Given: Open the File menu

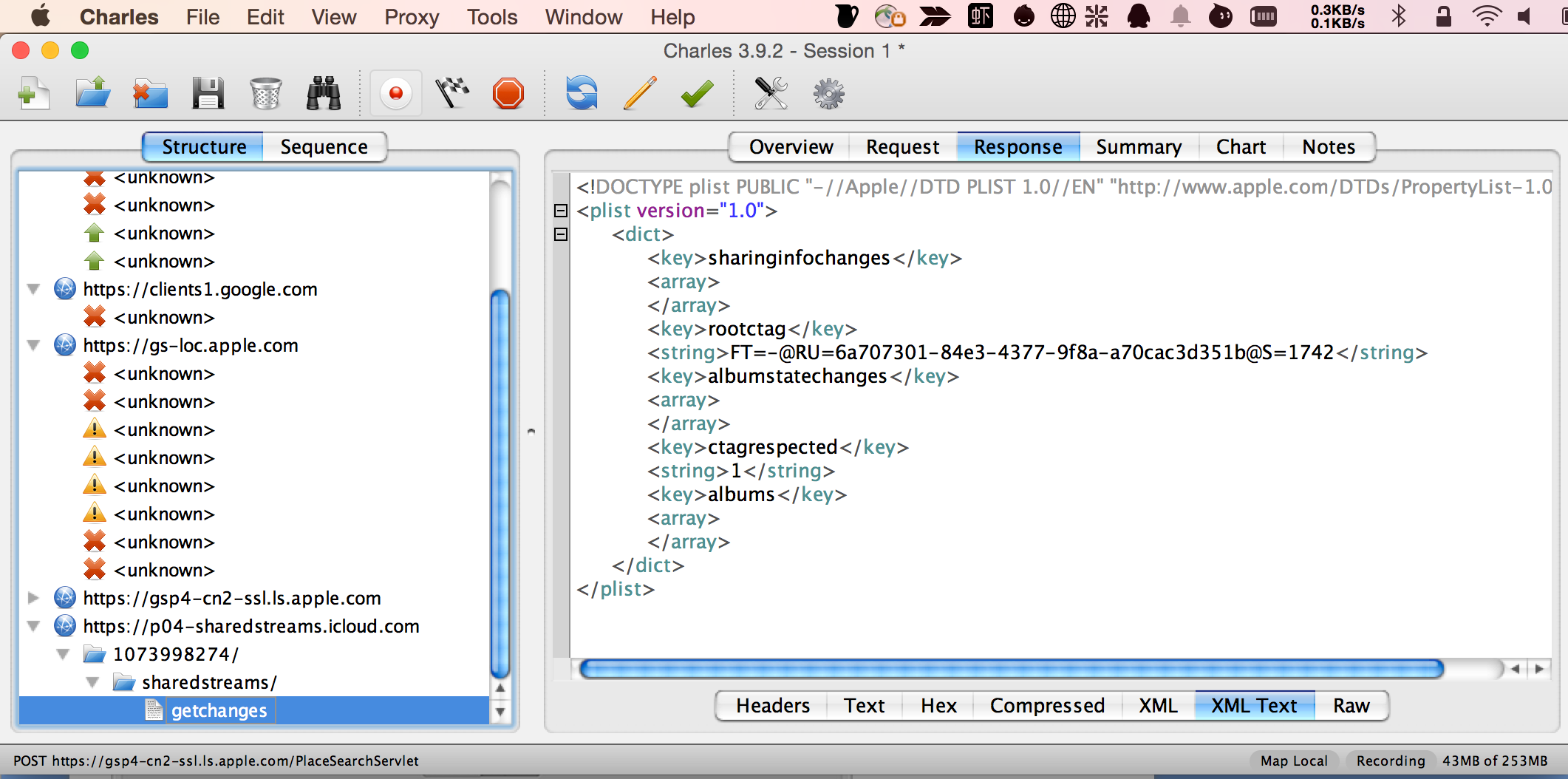Looking at the screenshot, I should (203, 16).
